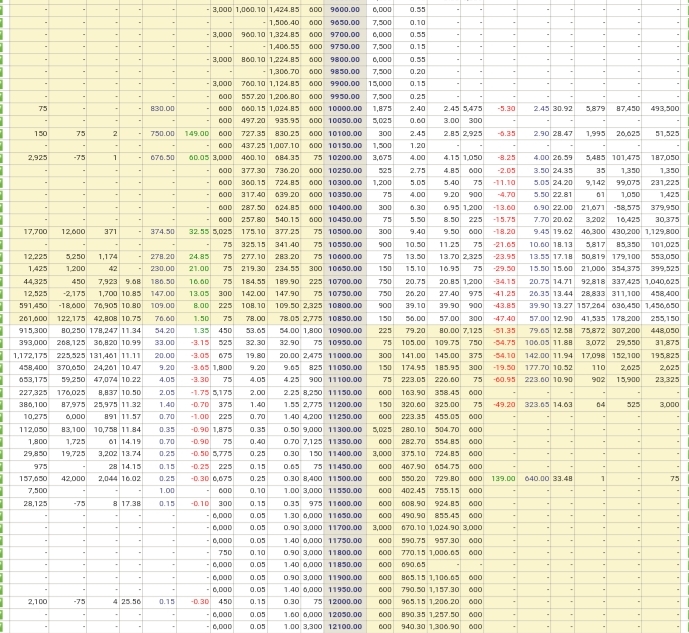
Task: Select the 430,200 cell in 10500 row
Action: click(x=625, y=231)
